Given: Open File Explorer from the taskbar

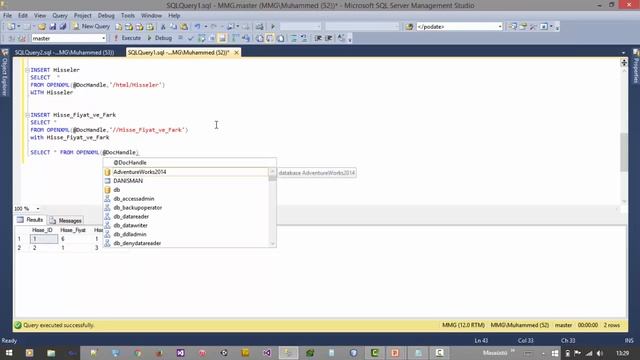Looking at the screenshot, I should [x=51, y=353].
